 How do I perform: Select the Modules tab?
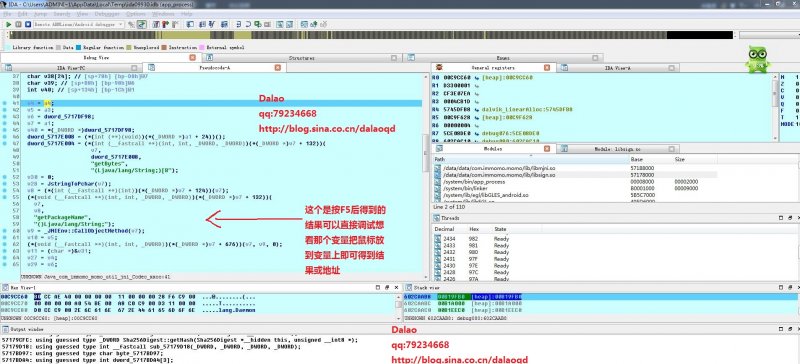[x=493, y=149]
